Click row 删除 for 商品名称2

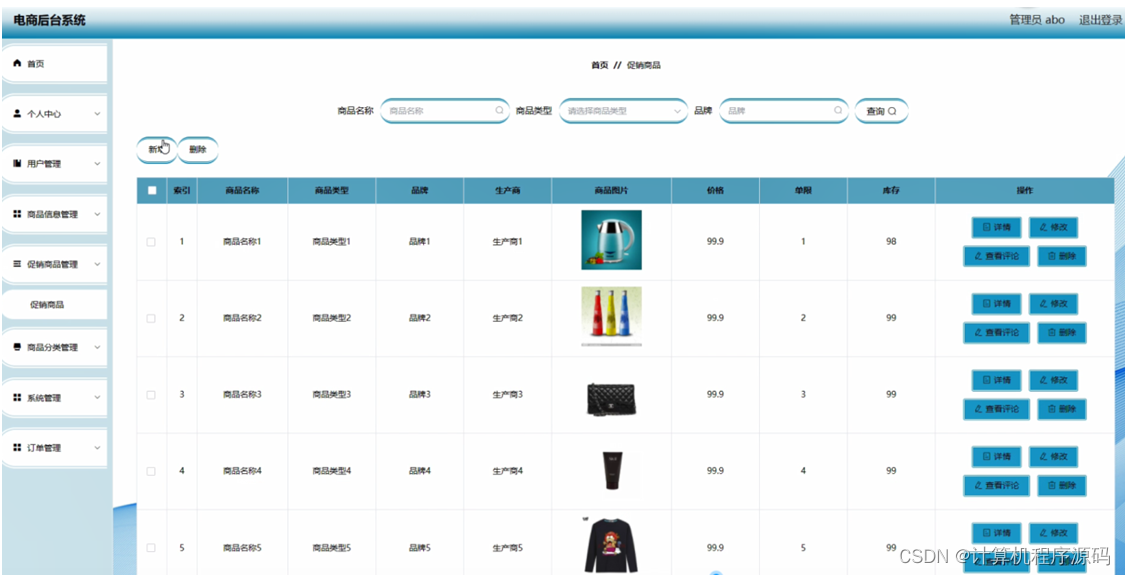pyautogui.click(x=1062, y=332)
